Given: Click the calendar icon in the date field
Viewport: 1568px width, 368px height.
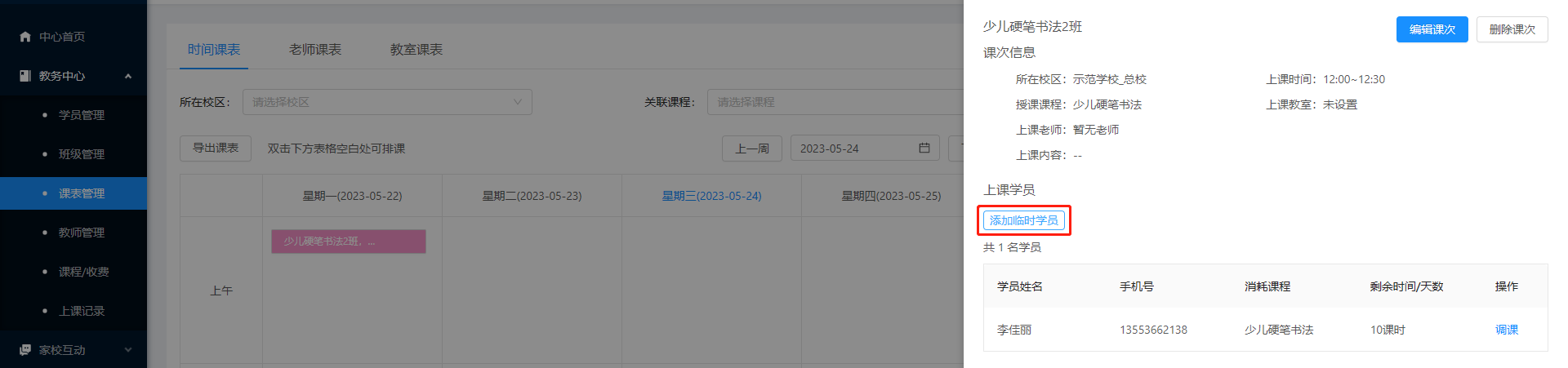Looking at the screenshot, I should click(924, 148).
